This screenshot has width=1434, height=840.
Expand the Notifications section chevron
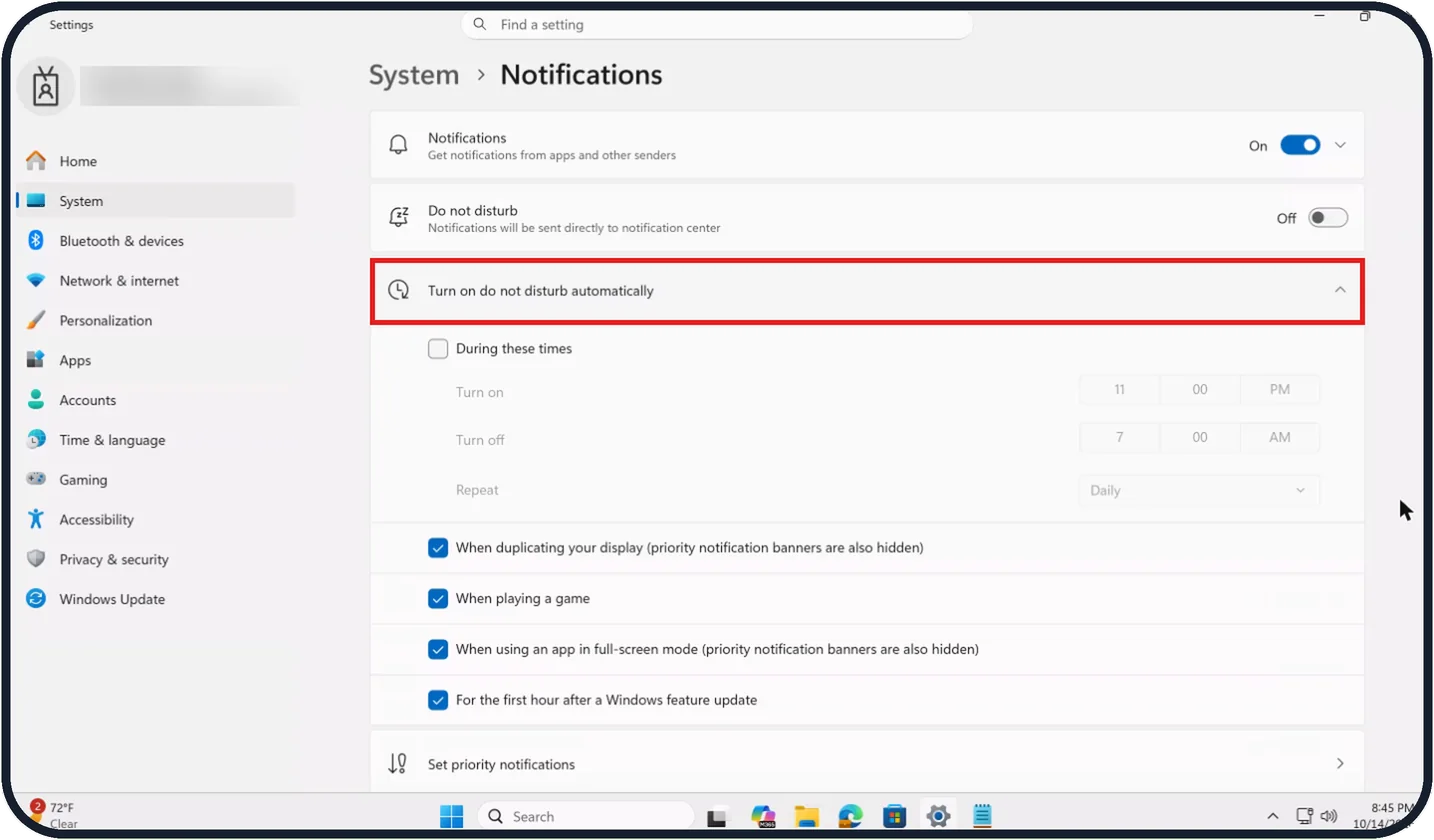click(x=1341, y=145)
